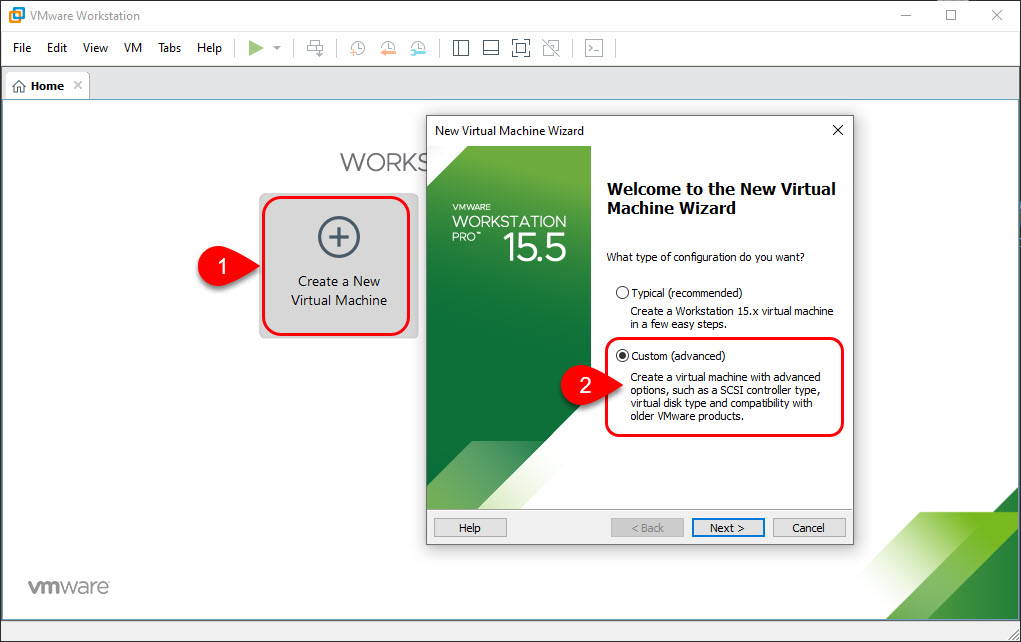The width and height of the screenshot is (1021, 642).
Task: Select the Custom (advanced) radio button
Action: point(622,356)
